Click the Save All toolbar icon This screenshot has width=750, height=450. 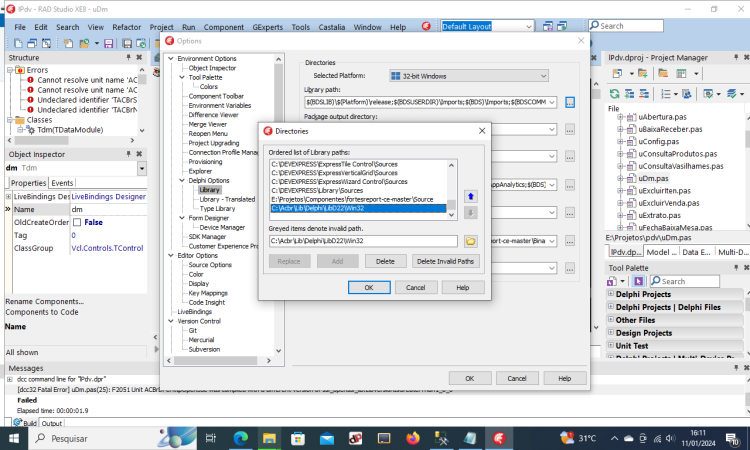(127, 44)
